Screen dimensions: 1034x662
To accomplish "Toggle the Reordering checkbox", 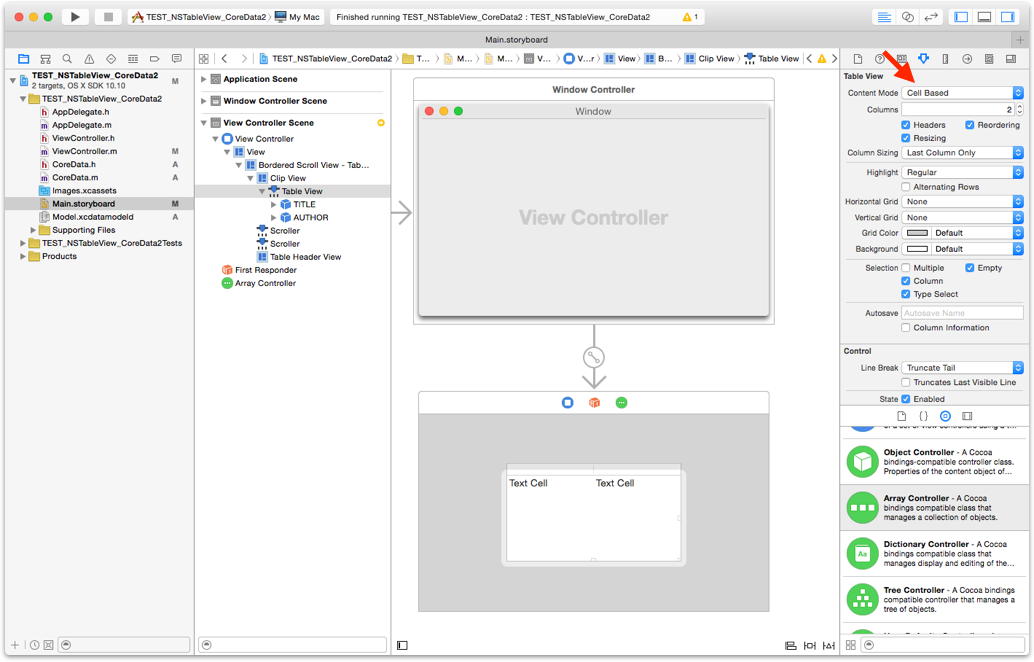I will point(969,125).
